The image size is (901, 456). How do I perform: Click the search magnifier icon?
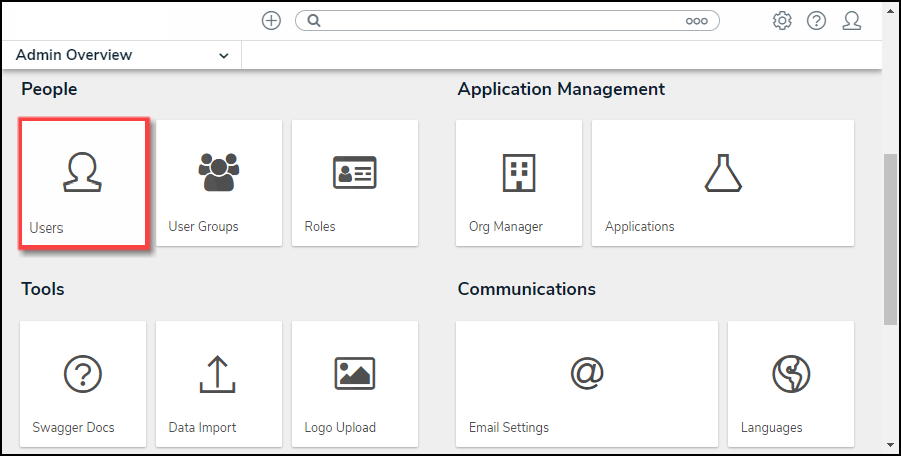click(313, 21)
